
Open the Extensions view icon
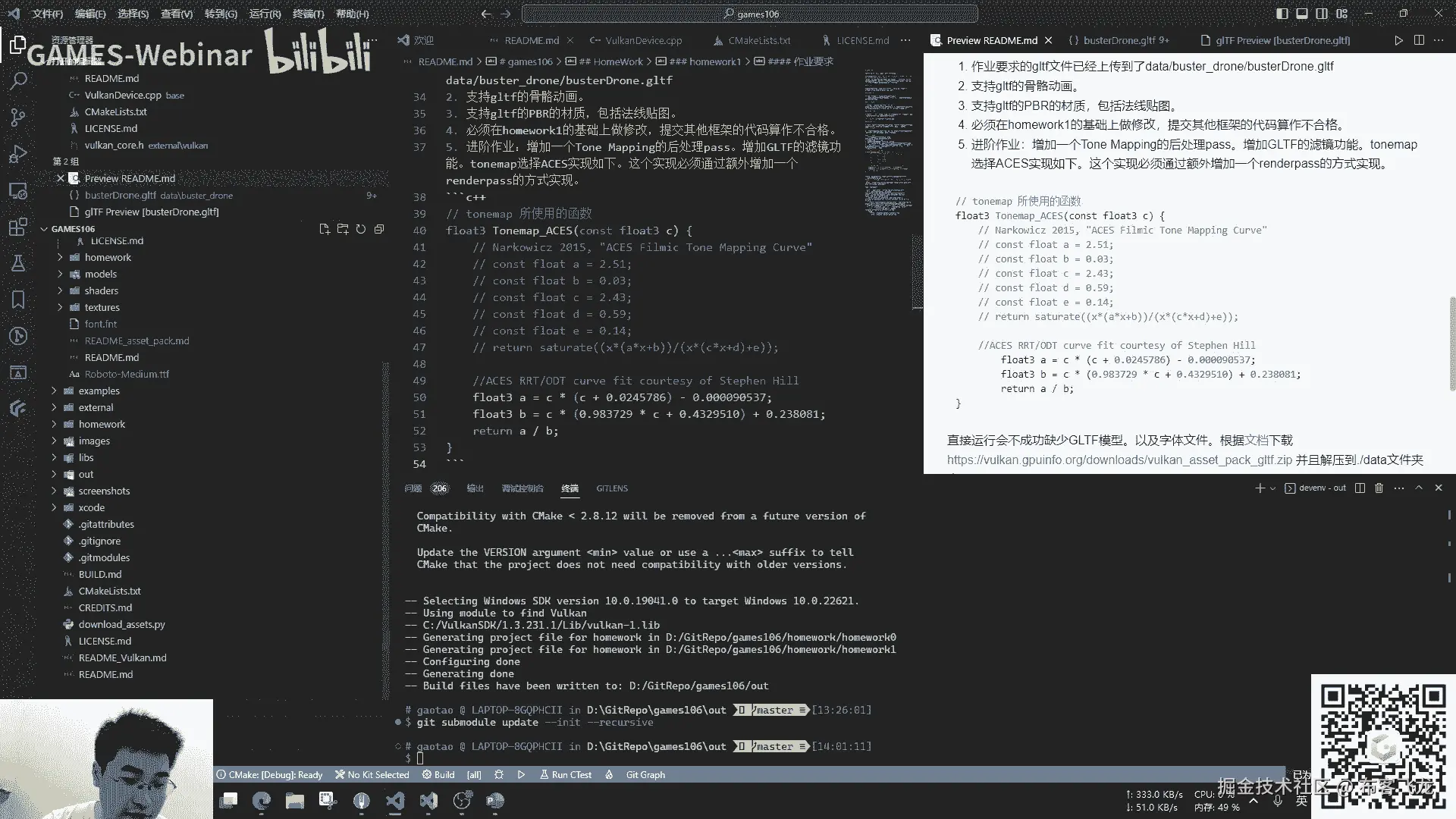pyautogui.click(x=18, y=227)
